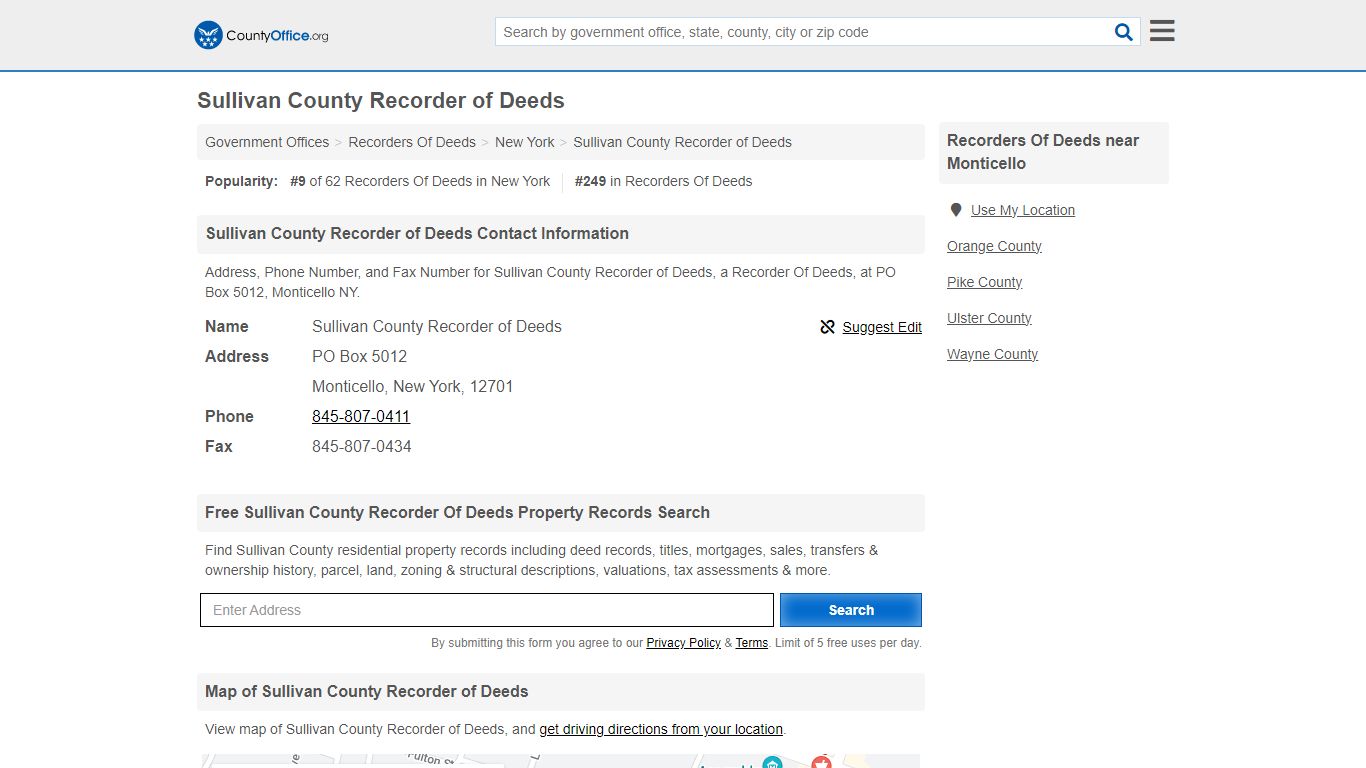This screenshot has width=1366, height=768.
Task: Open Sullivan County Recorder of Deeds breadcrumb
Action: tap(682, 142)
